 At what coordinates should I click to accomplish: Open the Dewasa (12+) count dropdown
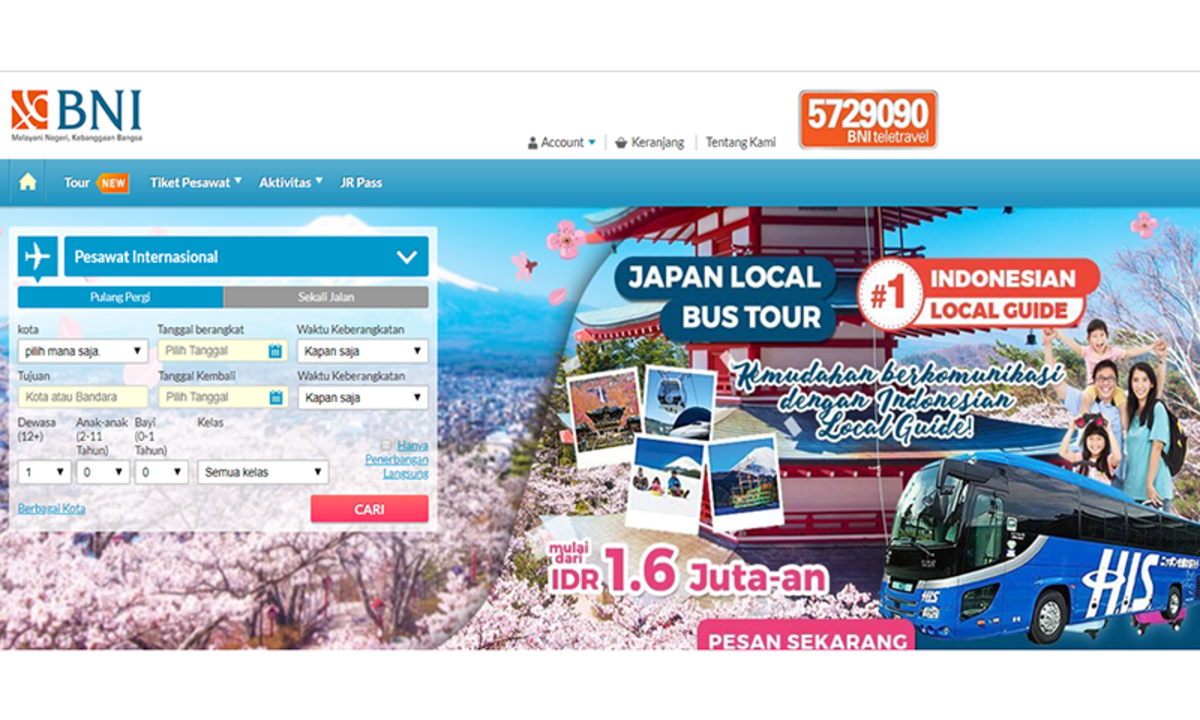(44, 472)
